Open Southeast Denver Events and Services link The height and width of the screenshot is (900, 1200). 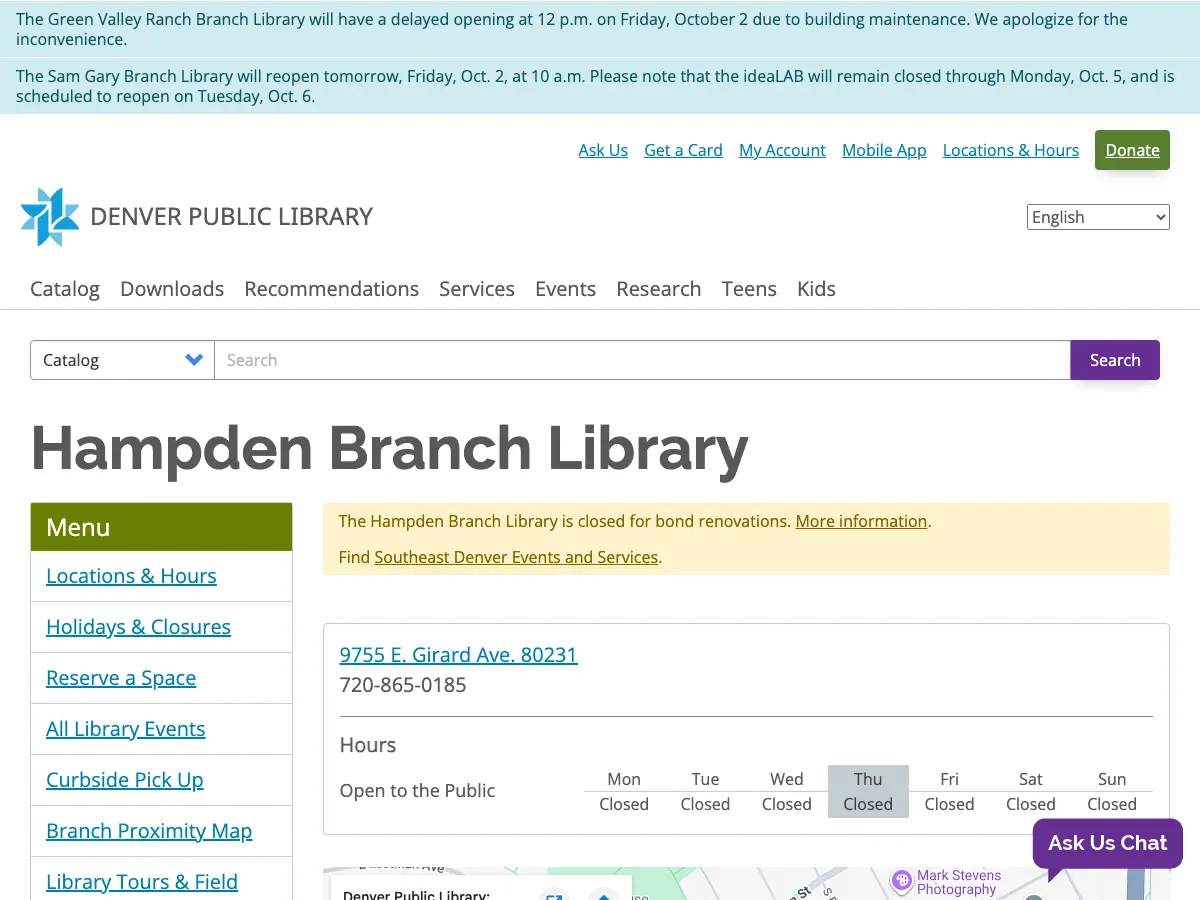point(516,557)
